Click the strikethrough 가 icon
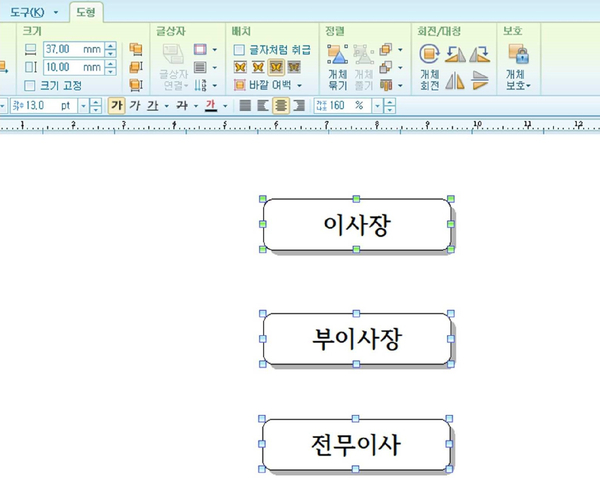The width and height of the screenshot is (600, 490). point(182,105)
